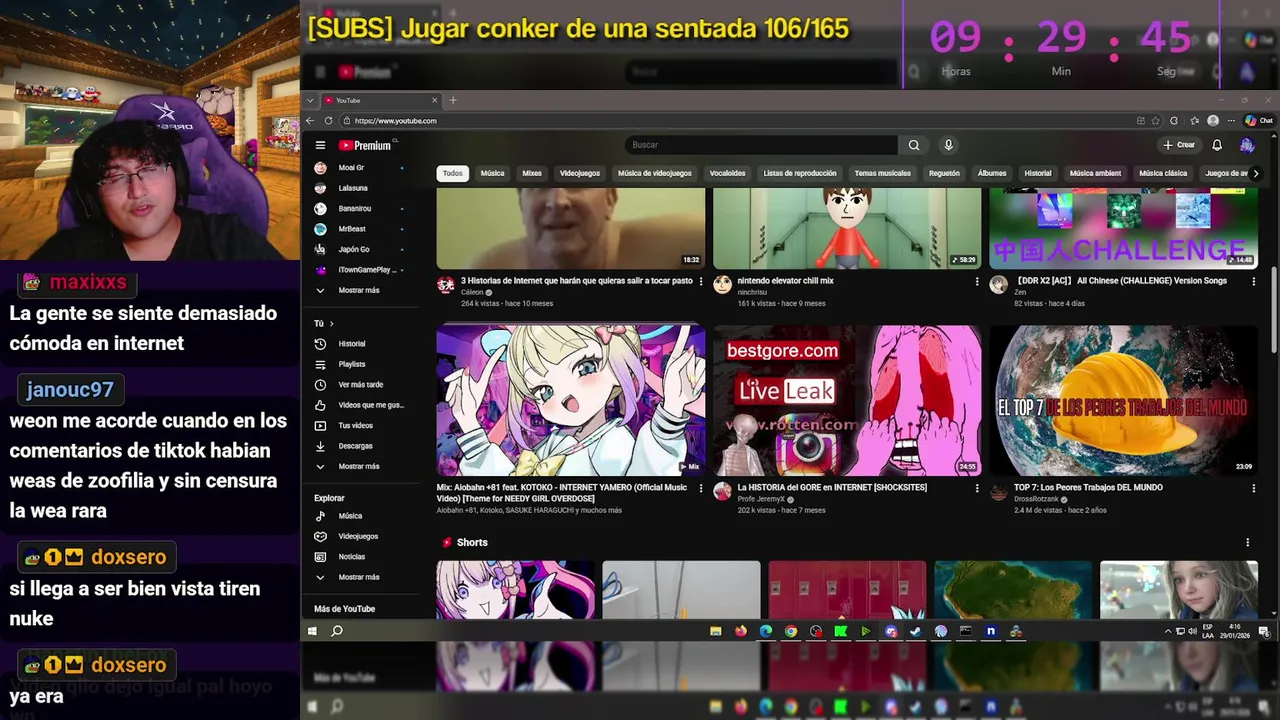
Task: Select the Música filter chip
Action: [493, 173]
